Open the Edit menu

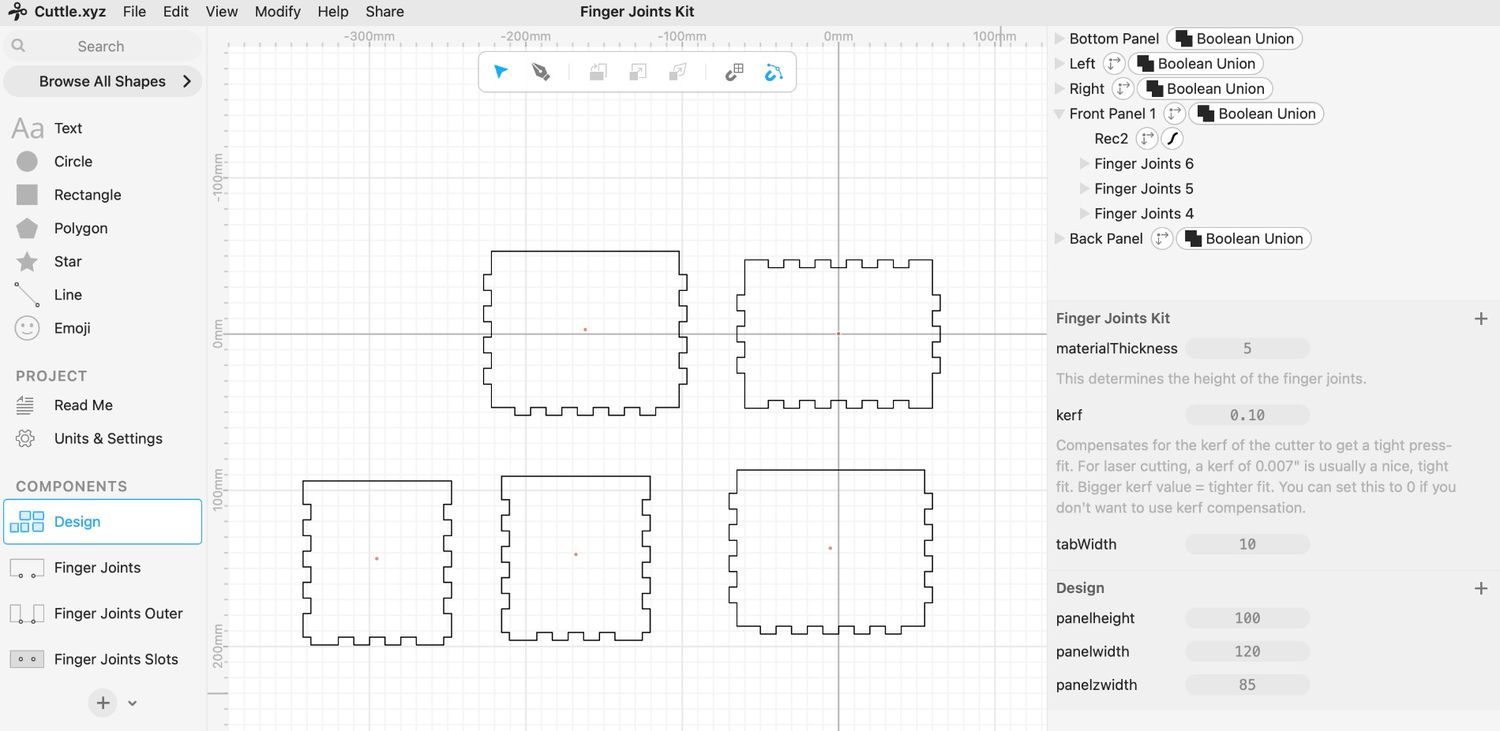tap(176, 11)
